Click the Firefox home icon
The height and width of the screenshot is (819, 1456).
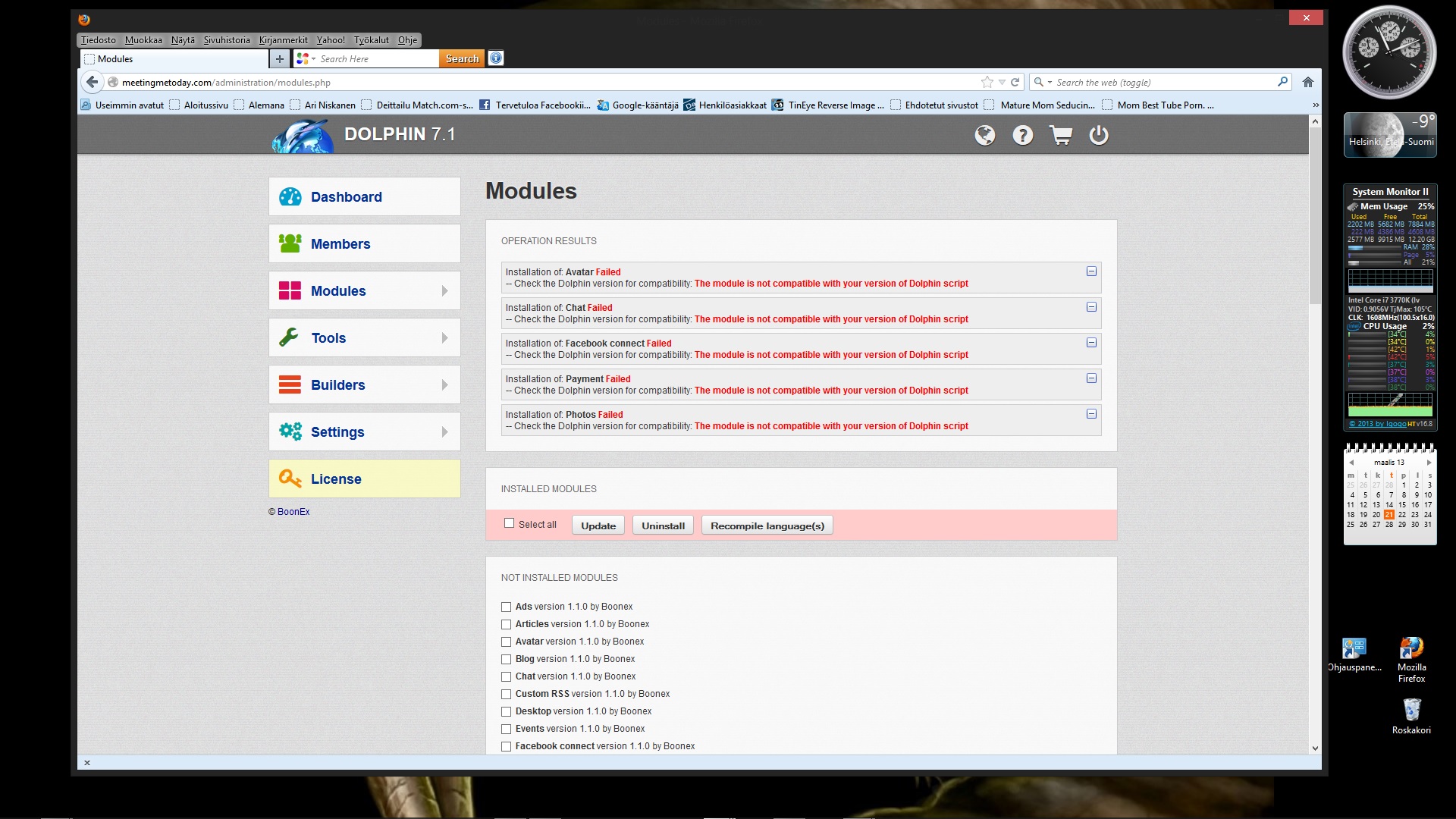1308,82
